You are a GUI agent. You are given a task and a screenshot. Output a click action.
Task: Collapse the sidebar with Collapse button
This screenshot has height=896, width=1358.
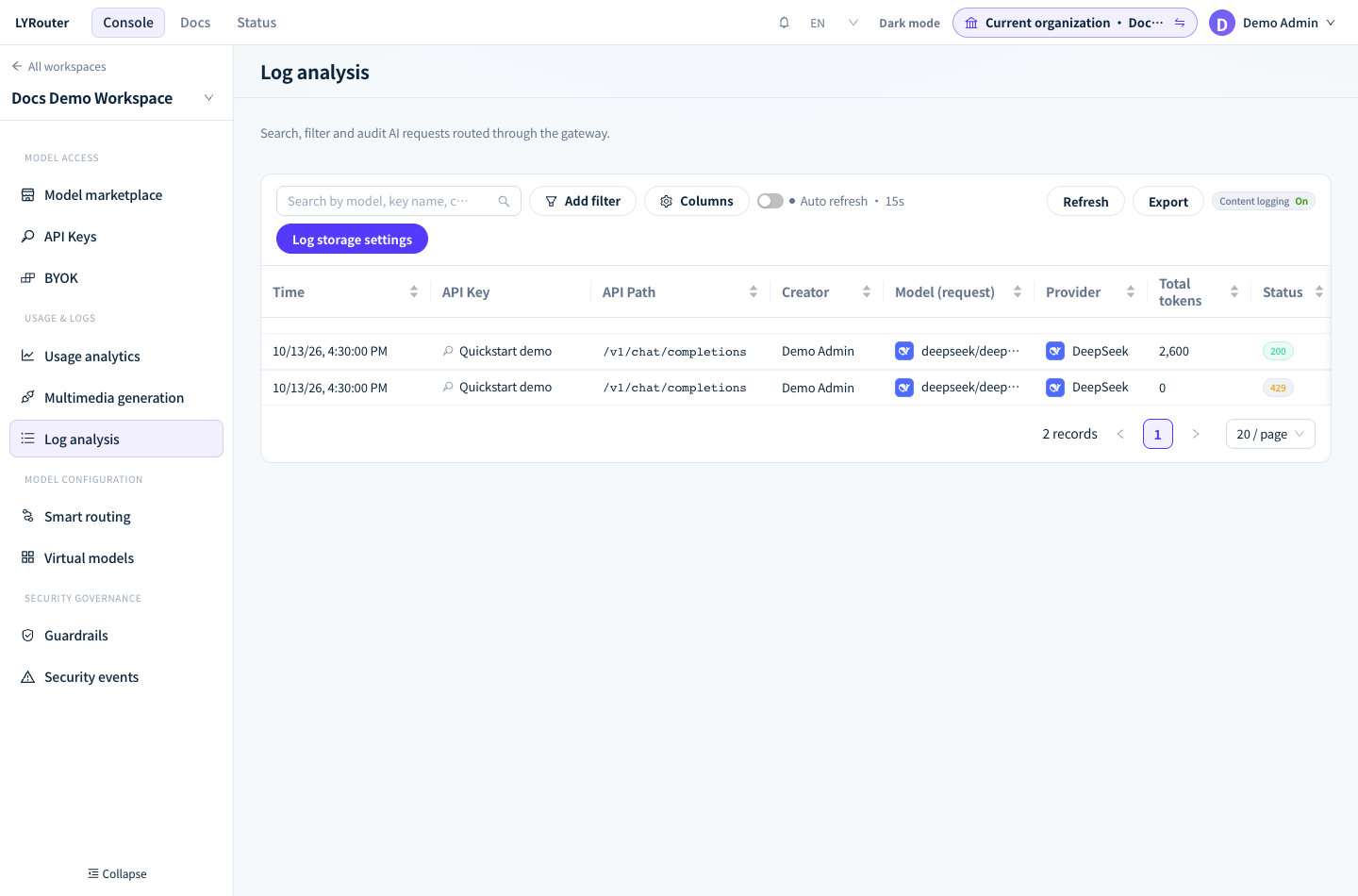[117, 874]
